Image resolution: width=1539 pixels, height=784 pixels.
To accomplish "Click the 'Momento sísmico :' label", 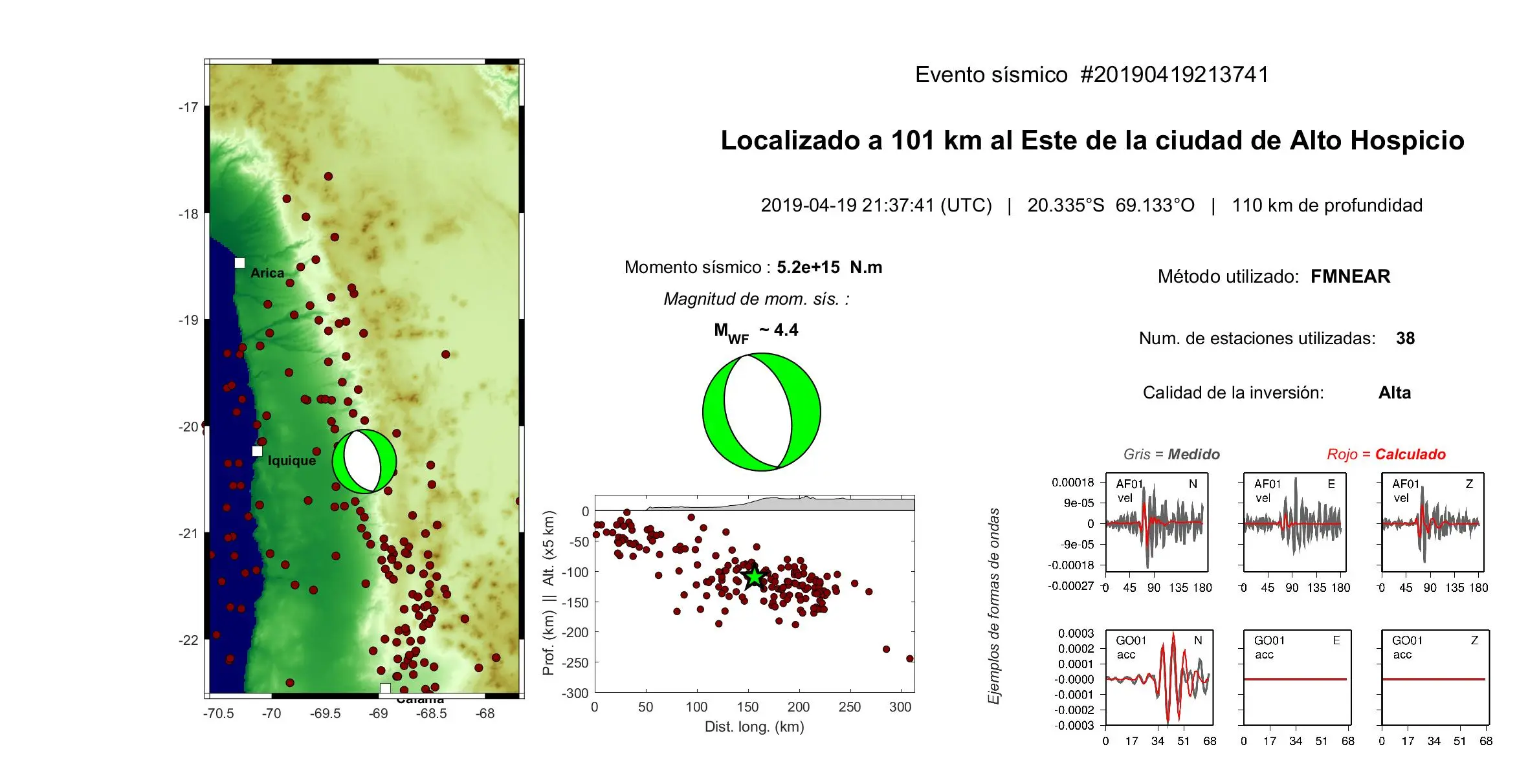I will [698, 267].
